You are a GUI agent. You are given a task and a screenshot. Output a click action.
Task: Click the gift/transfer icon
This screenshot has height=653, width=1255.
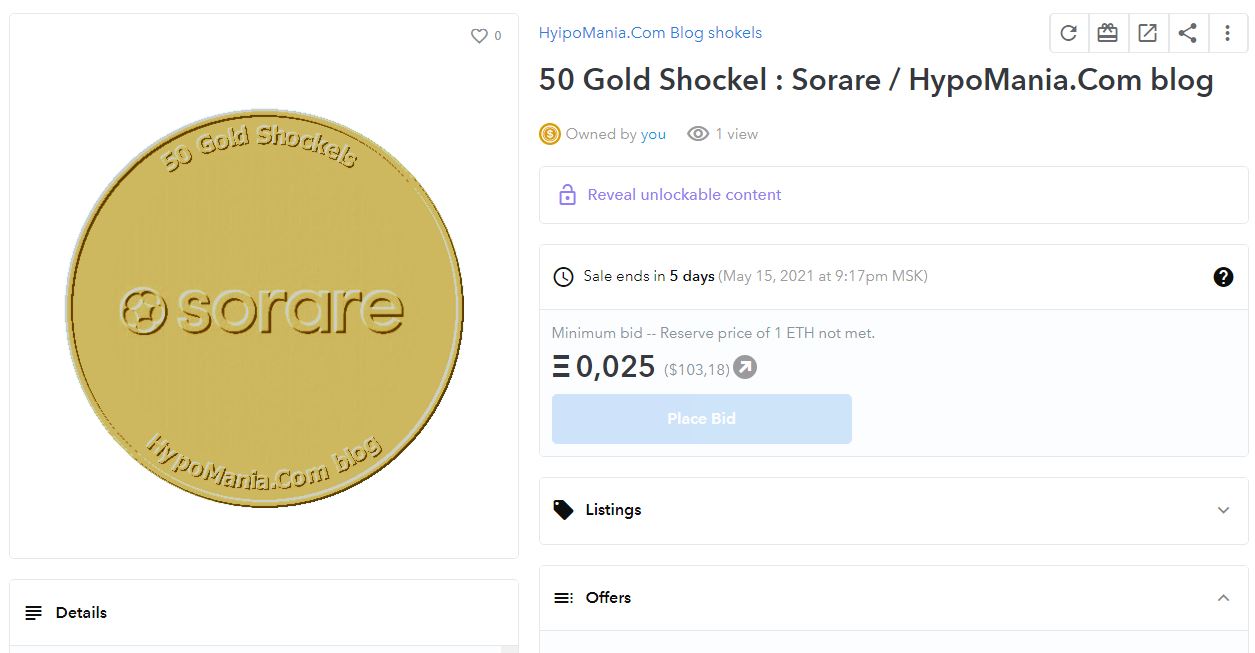point(1107,33)
